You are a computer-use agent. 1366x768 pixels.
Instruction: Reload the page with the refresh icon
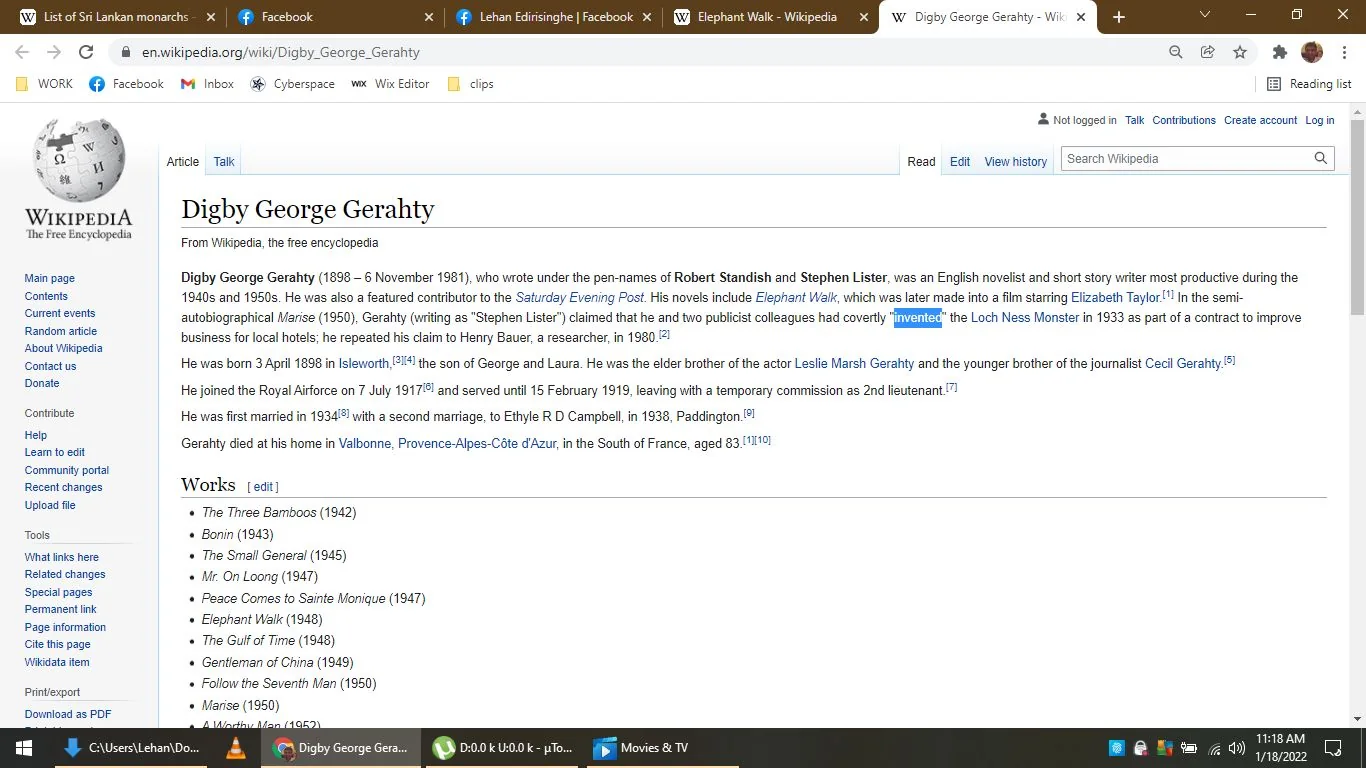click(86, 52)
